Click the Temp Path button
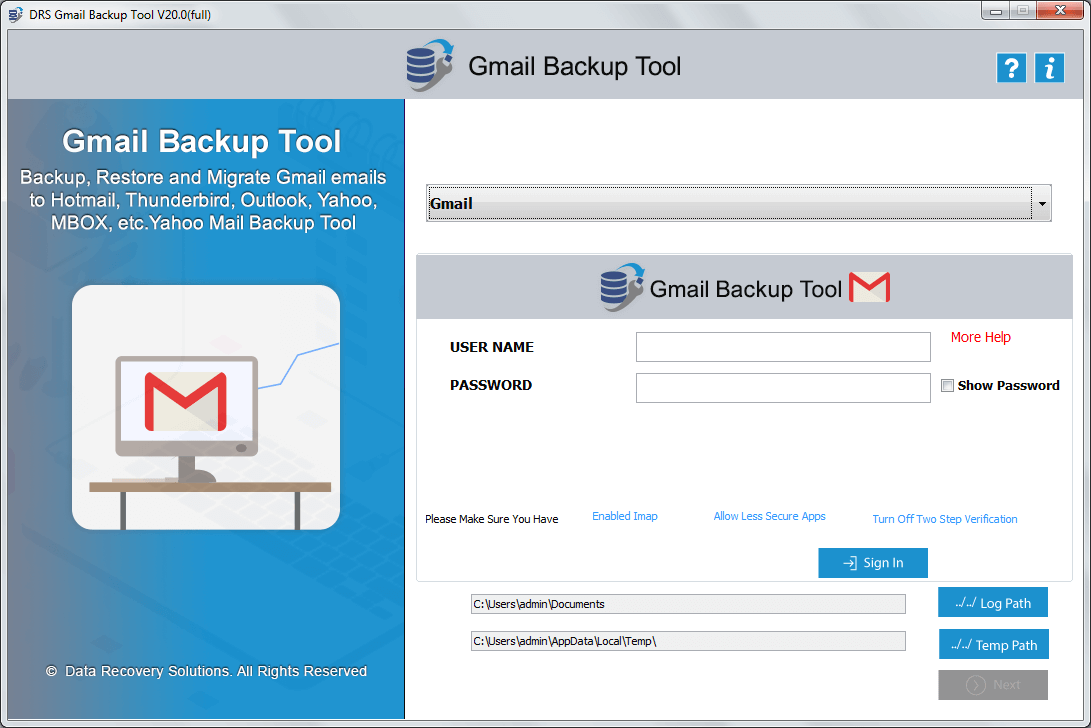Image resolution: width=1091 pixels, height=728 pixels. pyautogui.click(x=994, y=644)
